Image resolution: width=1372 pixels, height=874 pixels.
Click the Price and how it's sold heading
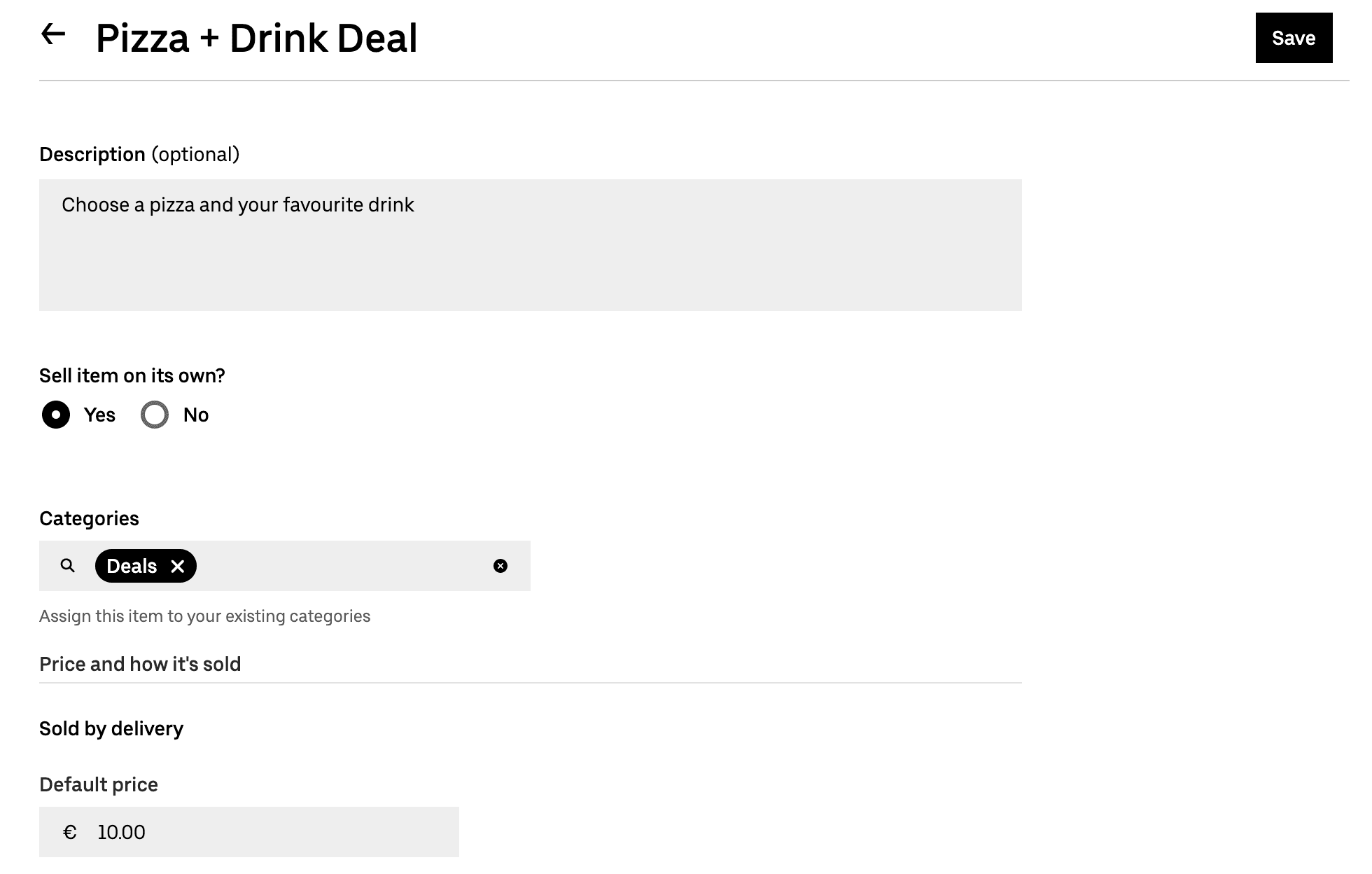tap(140, 663)
